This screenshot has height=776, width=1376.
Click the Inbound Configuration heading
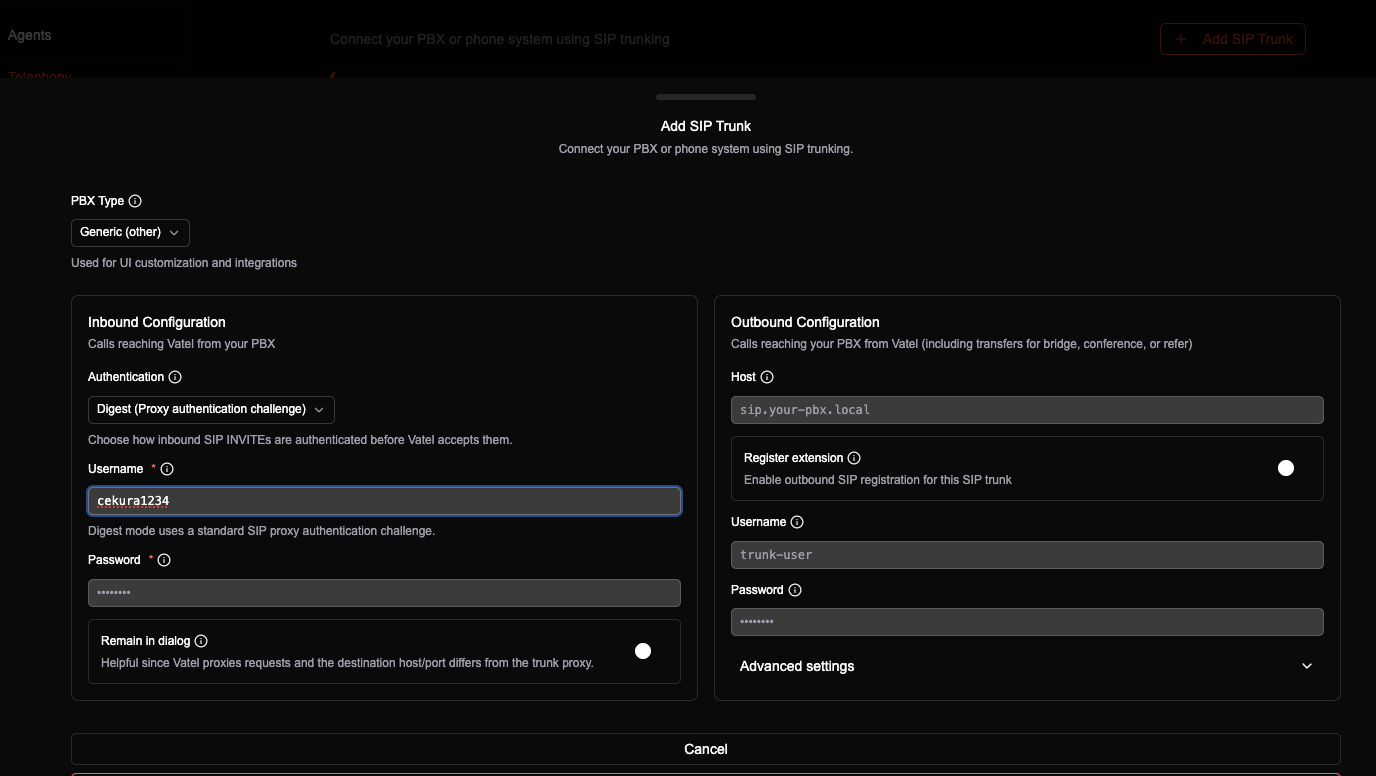pyautogui.click(x=157, y=322)
